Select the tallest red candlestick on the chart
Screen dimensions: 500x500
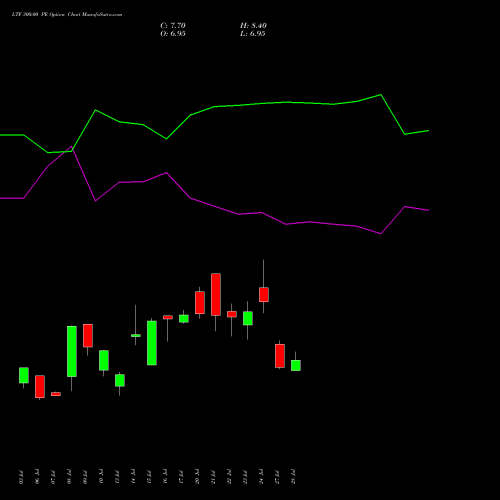tap(216, 294)
